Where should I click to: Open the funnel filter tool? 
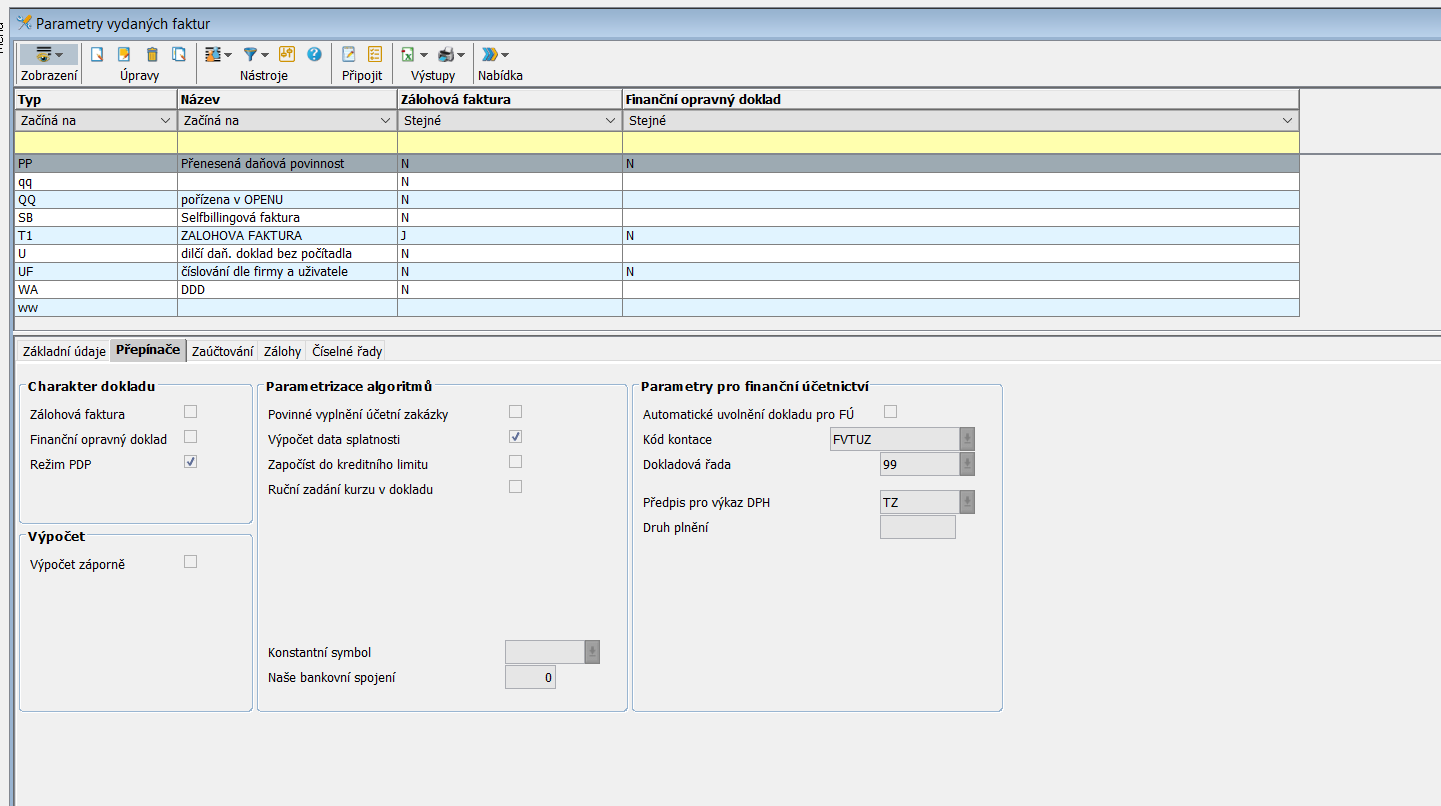[x=251, y=54]
